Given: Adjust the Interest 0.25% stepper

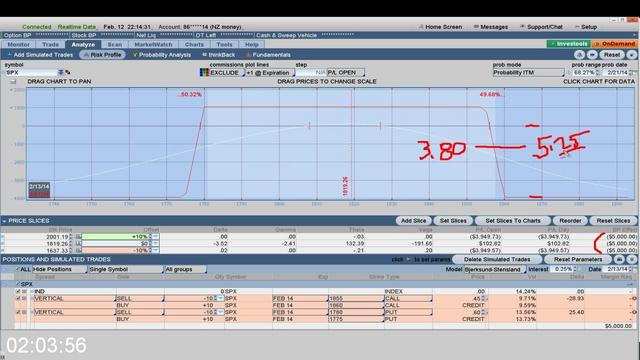Looking at the screenshot, I should click(576, 269).
